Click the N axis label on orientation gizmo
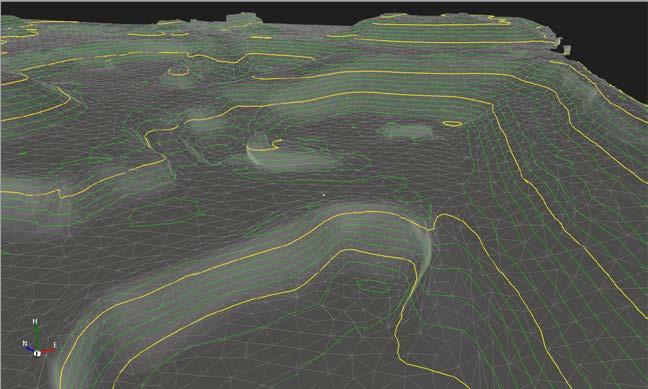Screen dimensions: 648x389 (x=25, y=344)
